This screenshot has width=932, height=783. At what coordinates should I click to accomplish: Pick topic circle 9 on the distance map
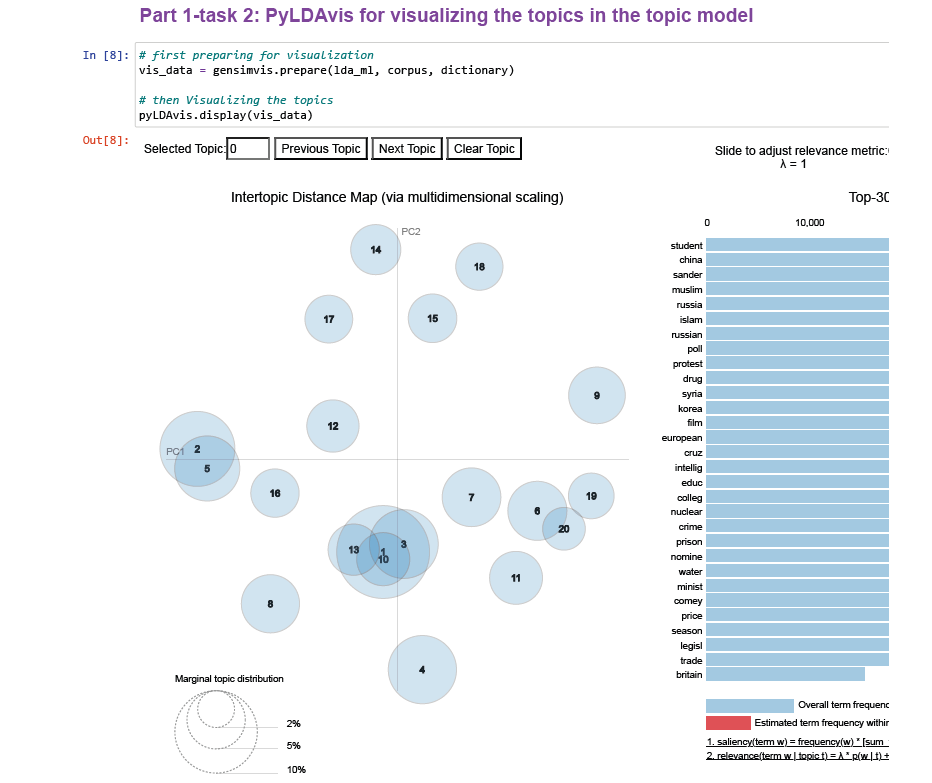point(597,395)
